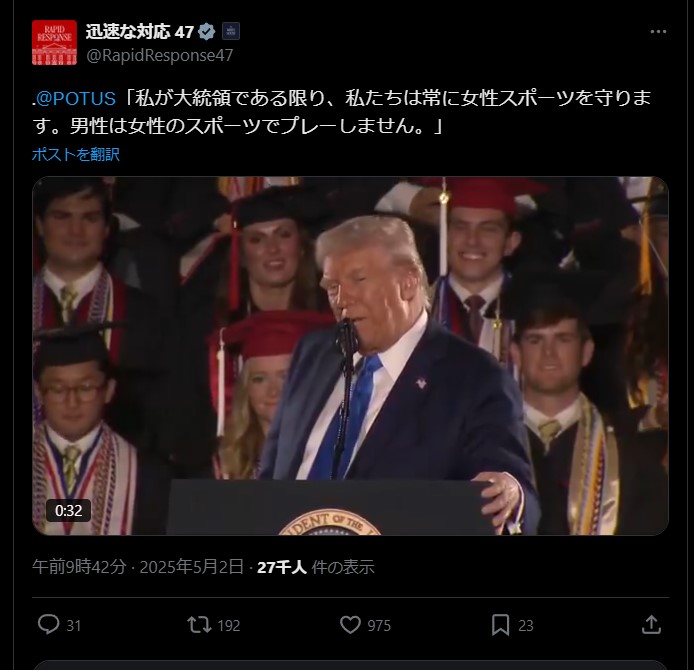Play the embedded speech video
The image size is (694, 670).
[x=351, y=356]
